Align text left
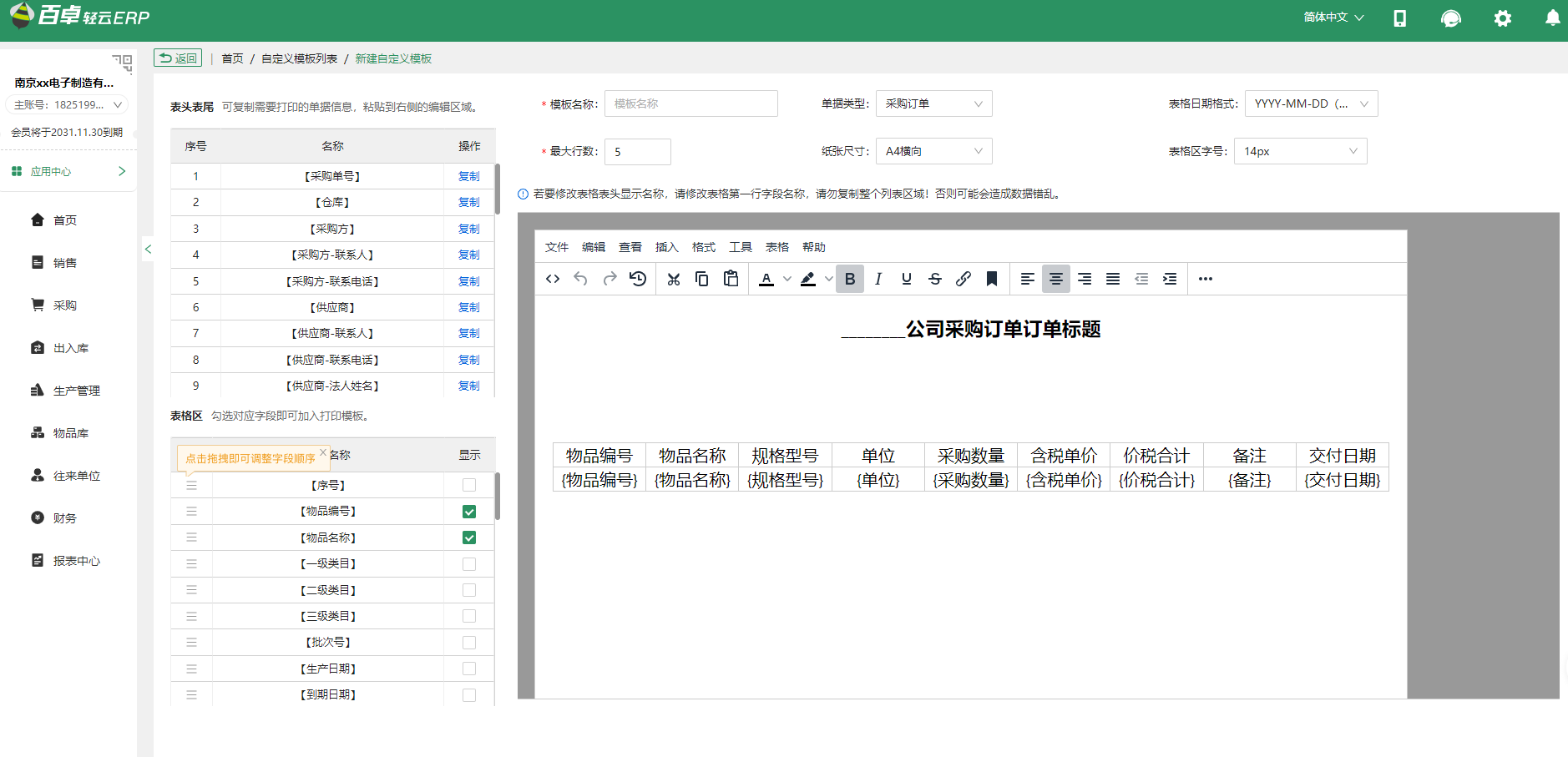This screenshot has width=1568, height=757. tap(1028, 279)
